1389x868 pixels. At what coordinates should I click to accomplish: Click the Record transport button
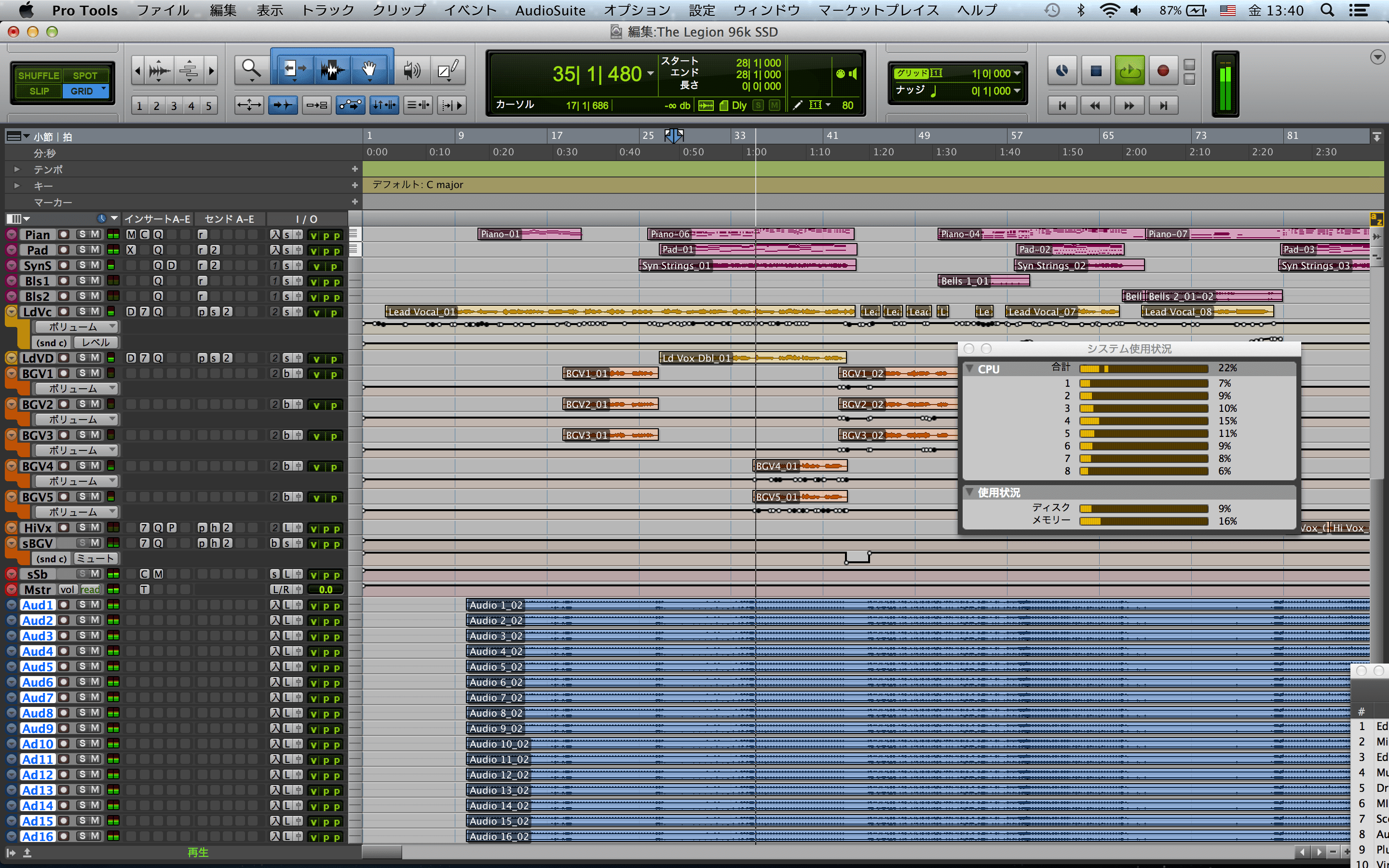tap(1163, 70)
